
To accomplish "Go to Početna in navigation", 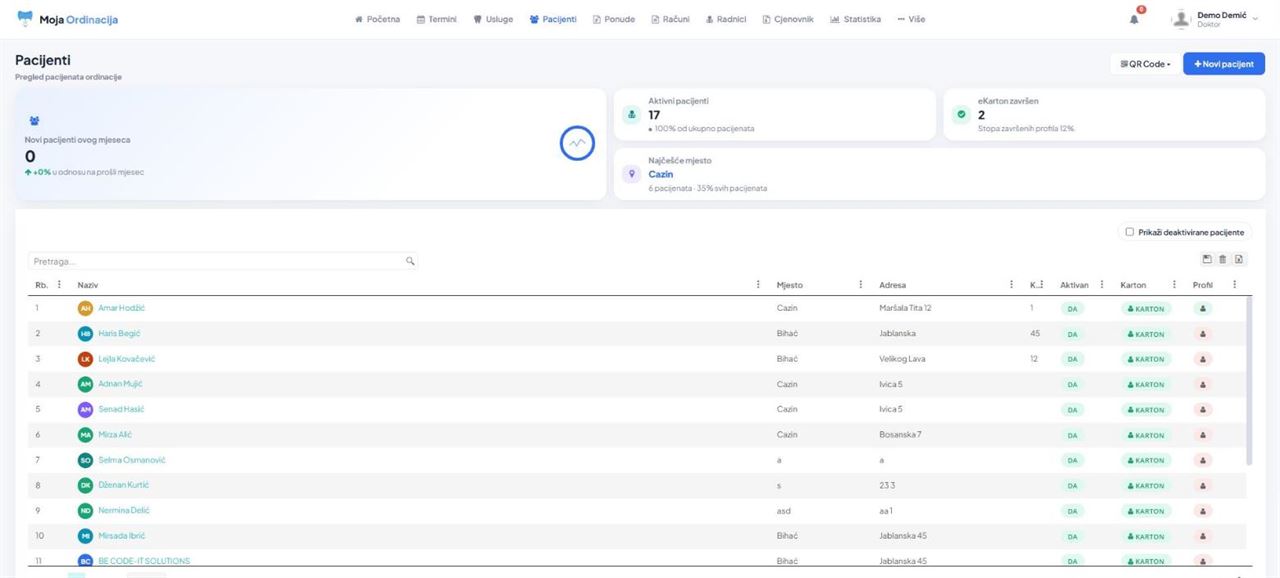I will click(x=377, y=19).
